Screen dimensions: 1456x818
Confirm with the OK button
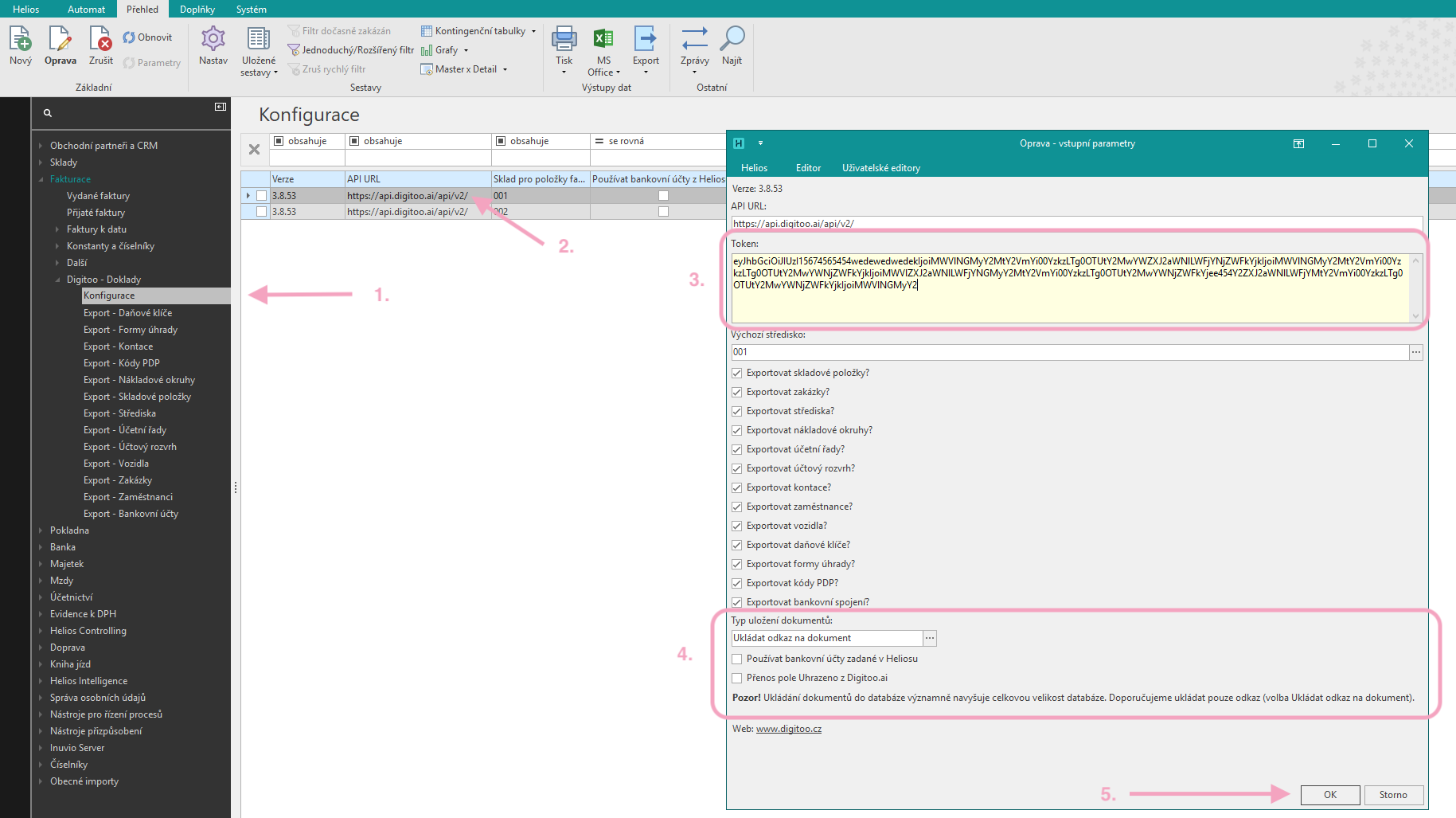(x=1330, y=795)
